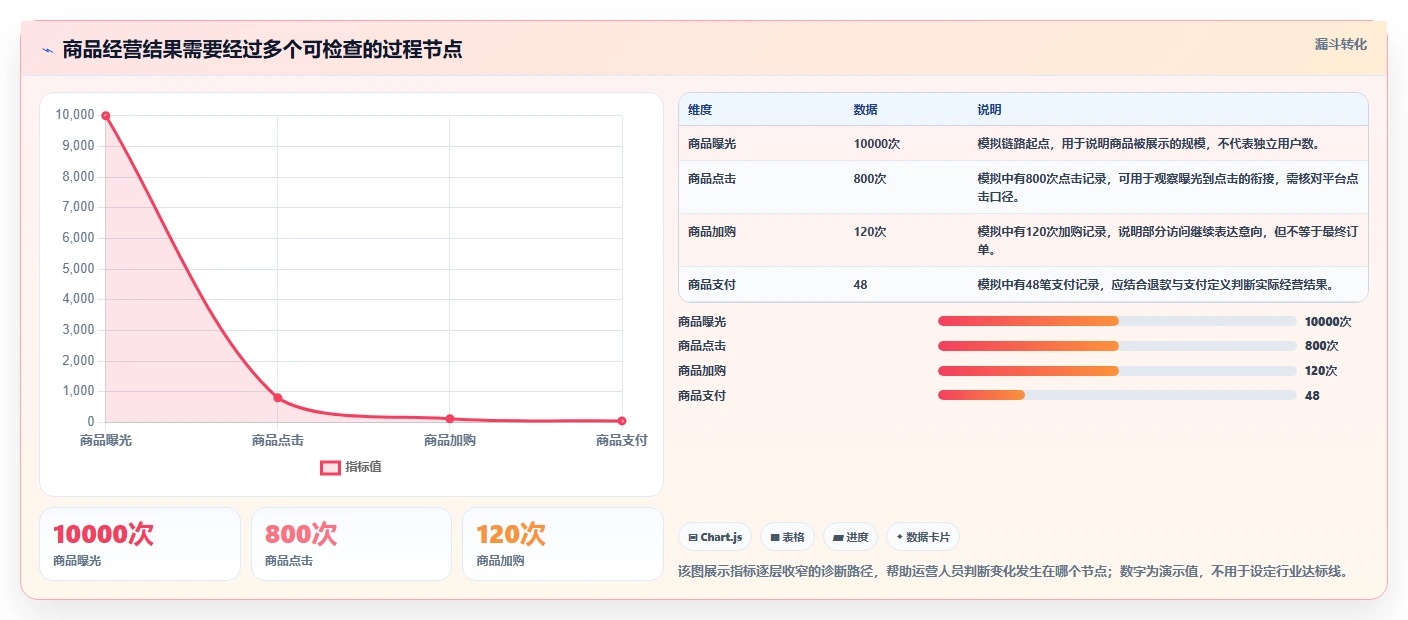Click the description starting 模拟中有48笔支付记录
Viewport: 1408px width, 620px height.
pyautogui.click(x=1156, y=285)
